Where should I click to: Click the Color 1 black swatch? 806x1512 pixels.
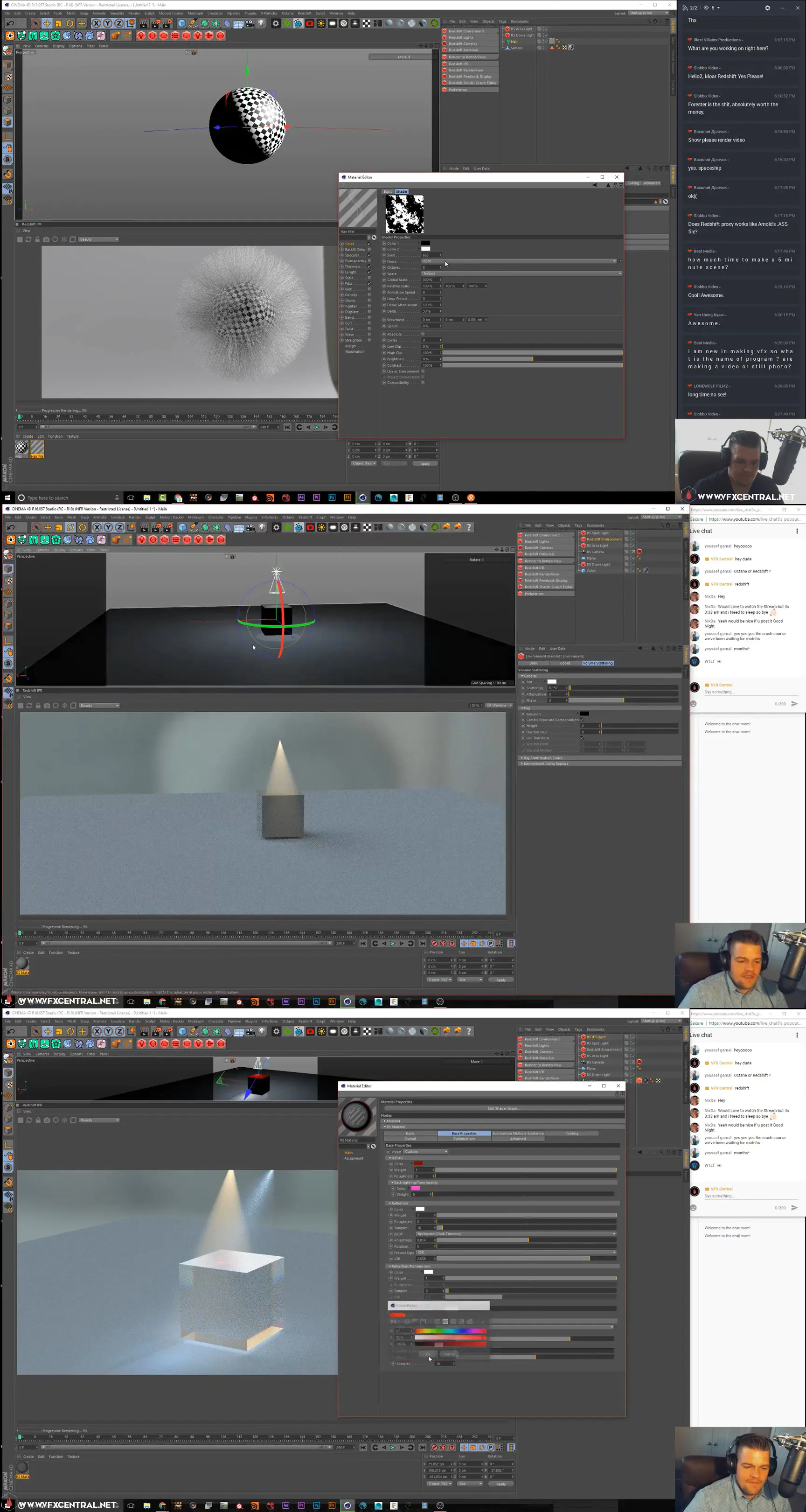pos(425,243)
